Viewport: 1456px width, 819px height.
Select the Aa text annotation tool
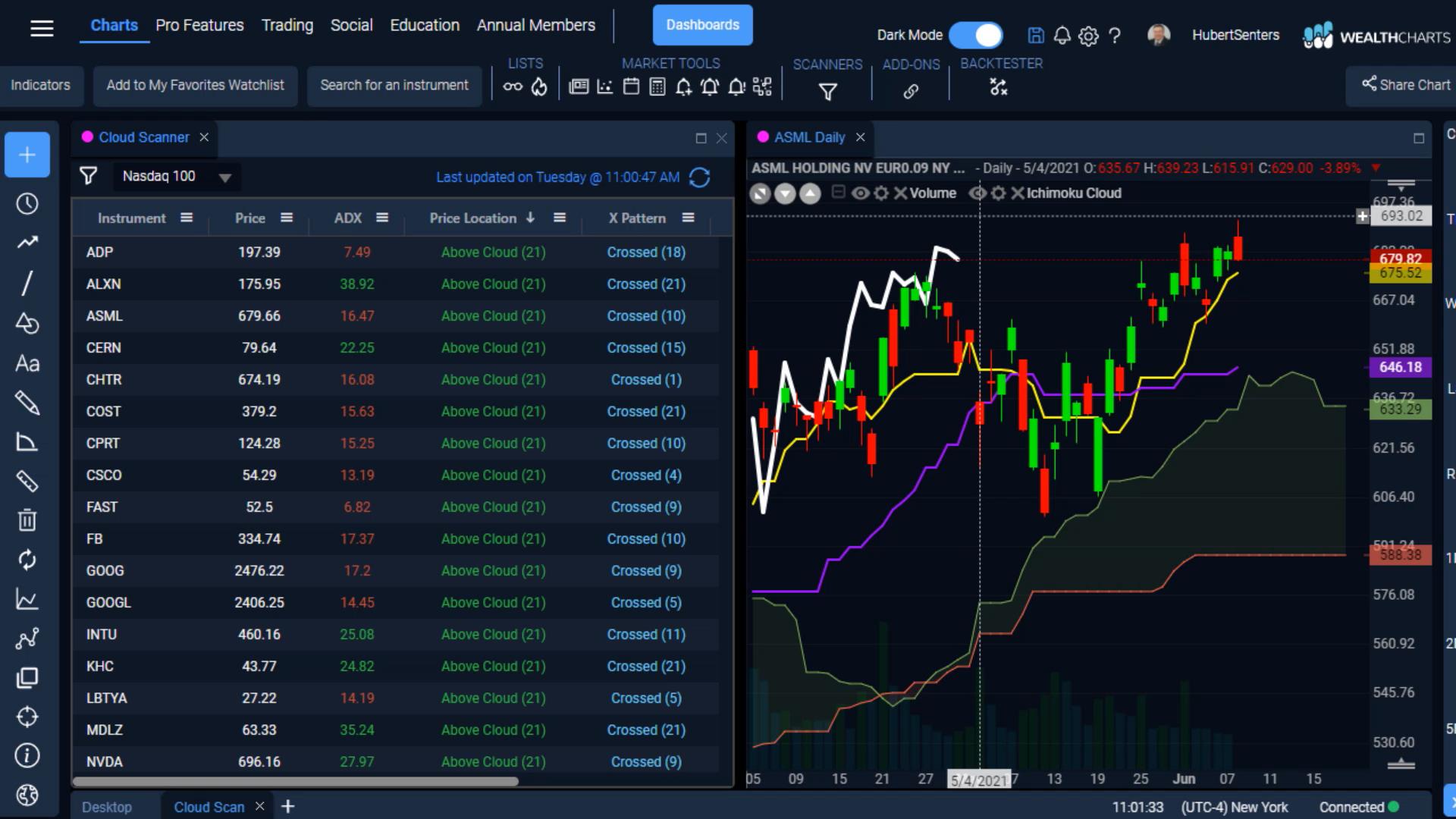(27, 364)
